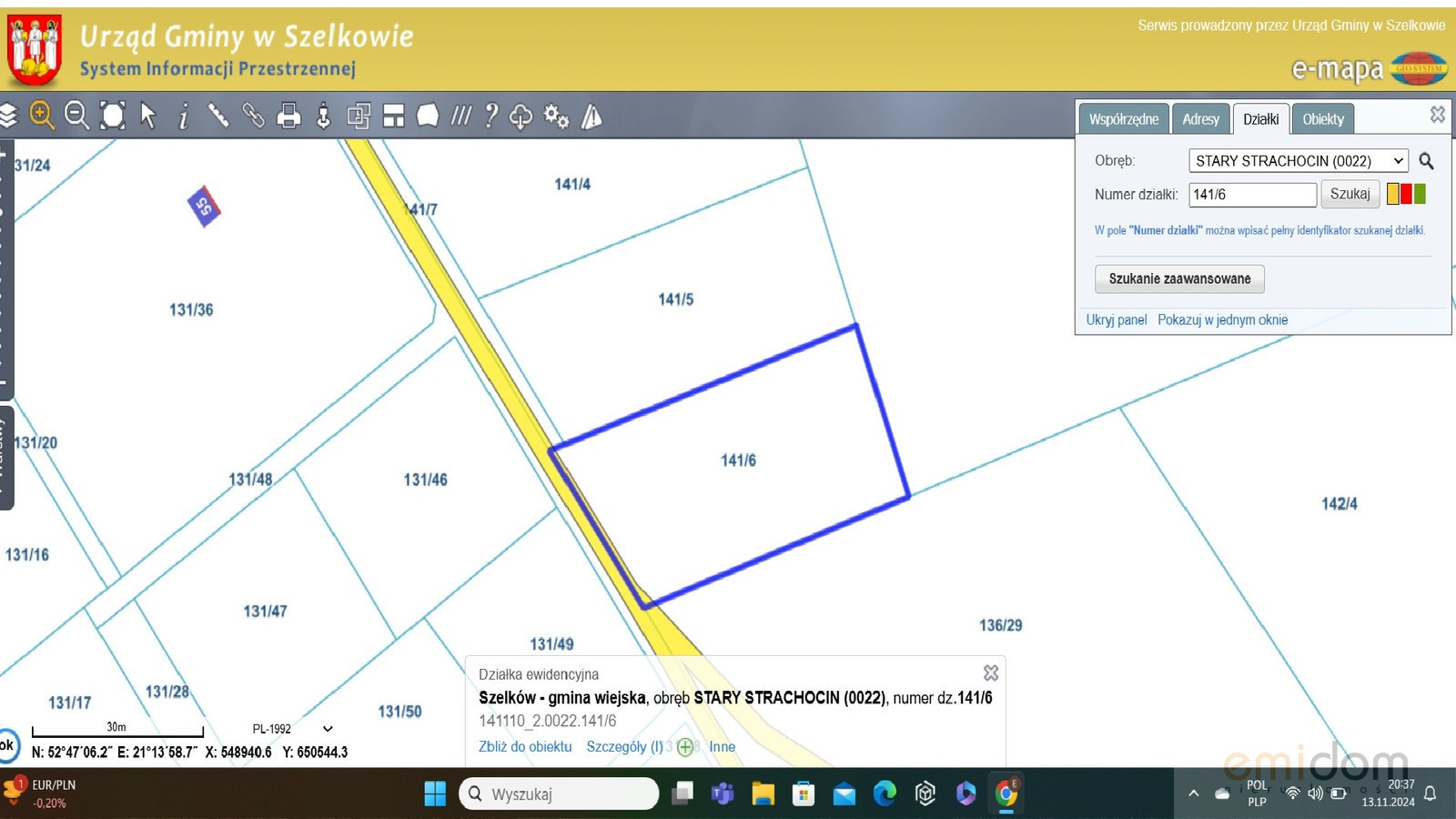Select the Działki tab
This screenshot has width=1456, height=819.
point(1260,119)
